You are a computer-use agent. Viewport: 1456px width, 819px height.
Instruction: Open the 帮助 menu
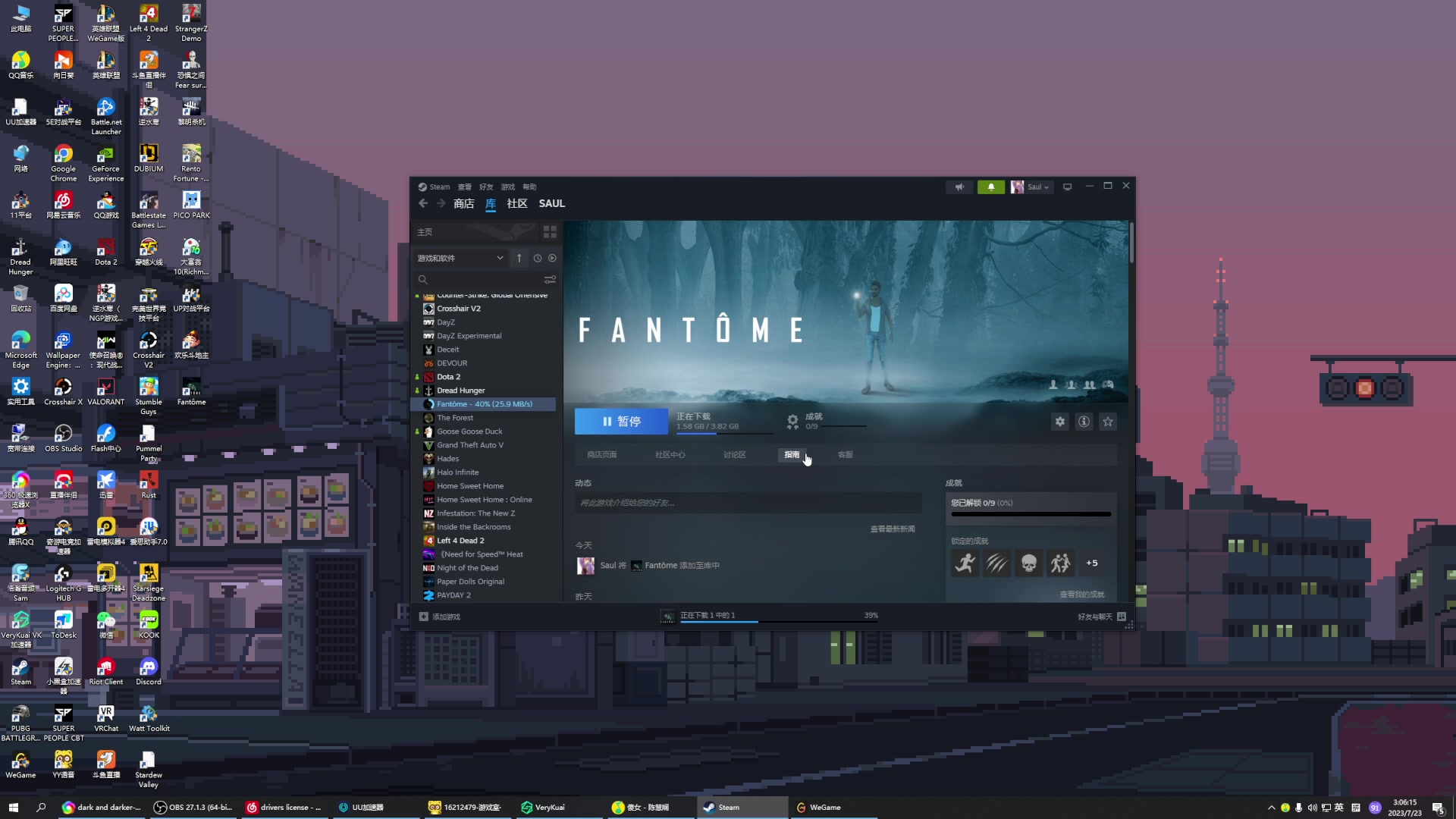(x=529, y=187)
